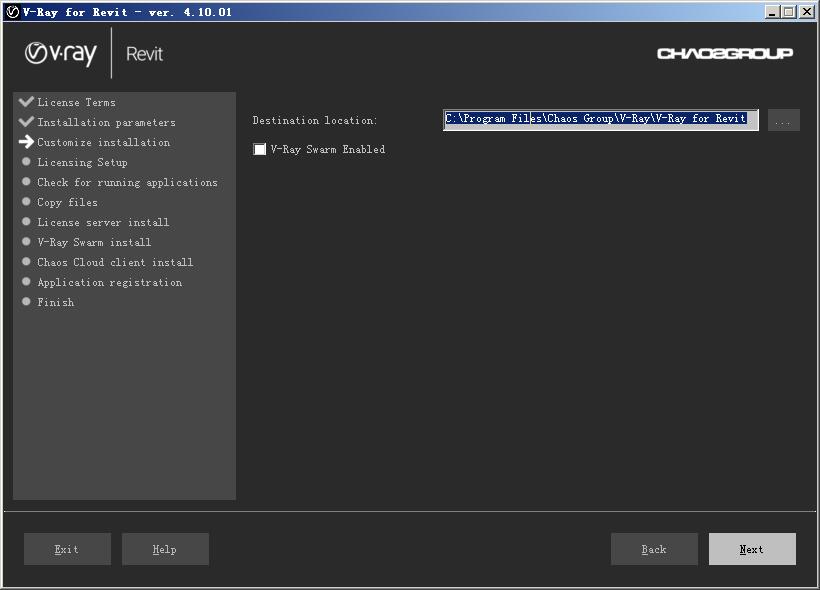Screen dimensions: 820x590
Task: Select the Customize installation step
Action: click(x=104, y=142)
